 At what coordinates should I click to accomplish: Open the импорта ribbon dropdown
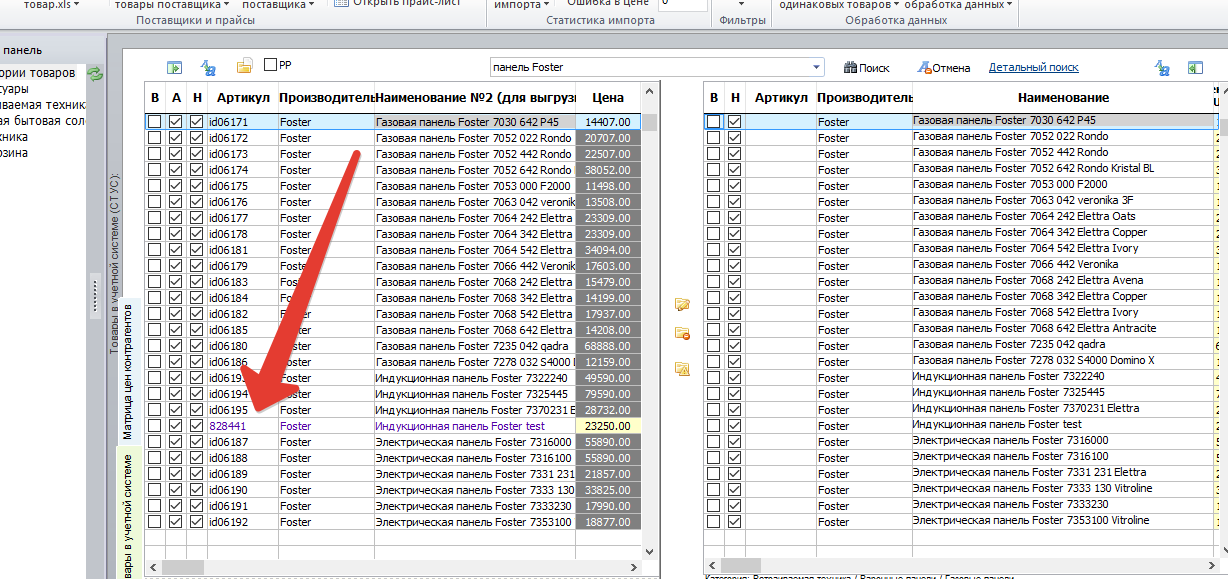pos(522,5)
